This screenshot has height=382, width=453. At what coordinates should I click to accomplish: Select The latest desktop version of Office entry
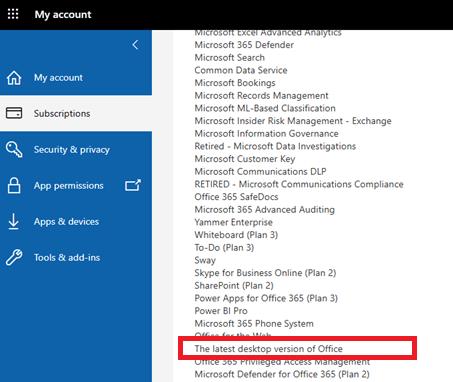tap(268, 349)
